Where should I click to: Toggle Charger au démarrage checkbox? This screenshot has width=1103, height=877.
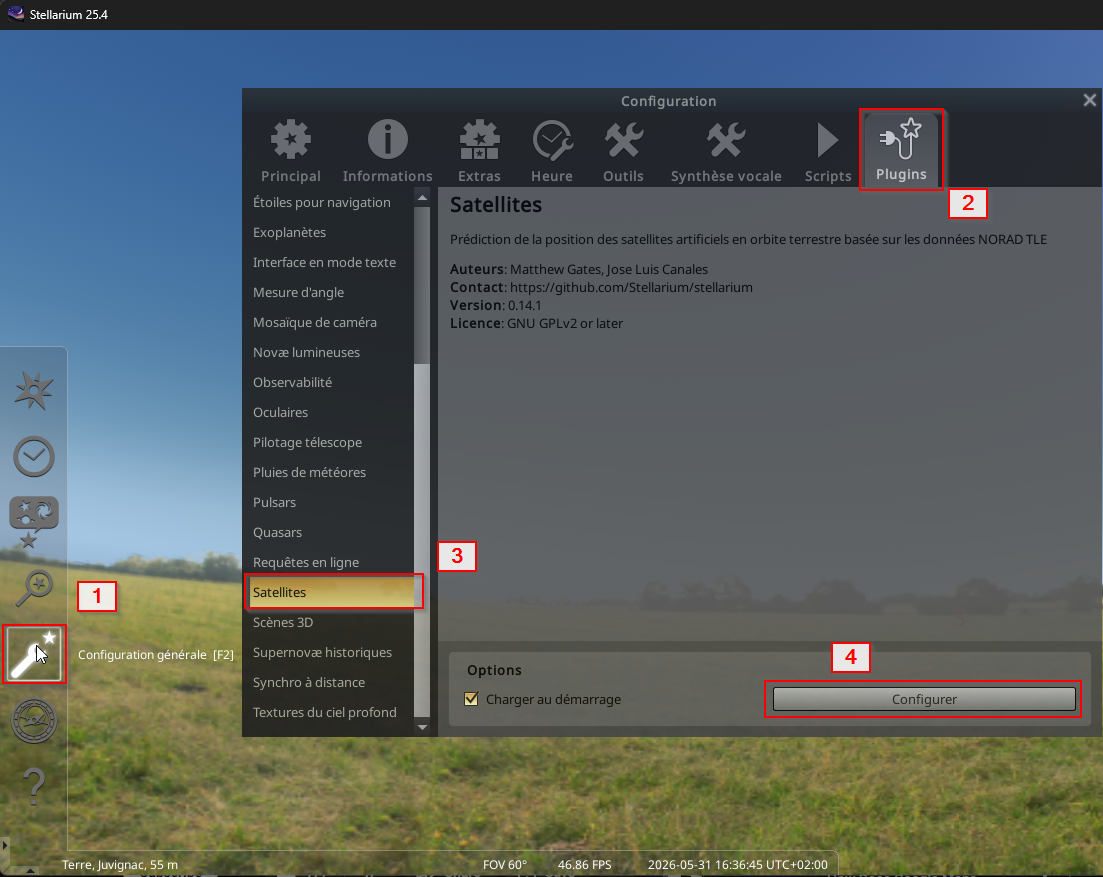point(471,699)
